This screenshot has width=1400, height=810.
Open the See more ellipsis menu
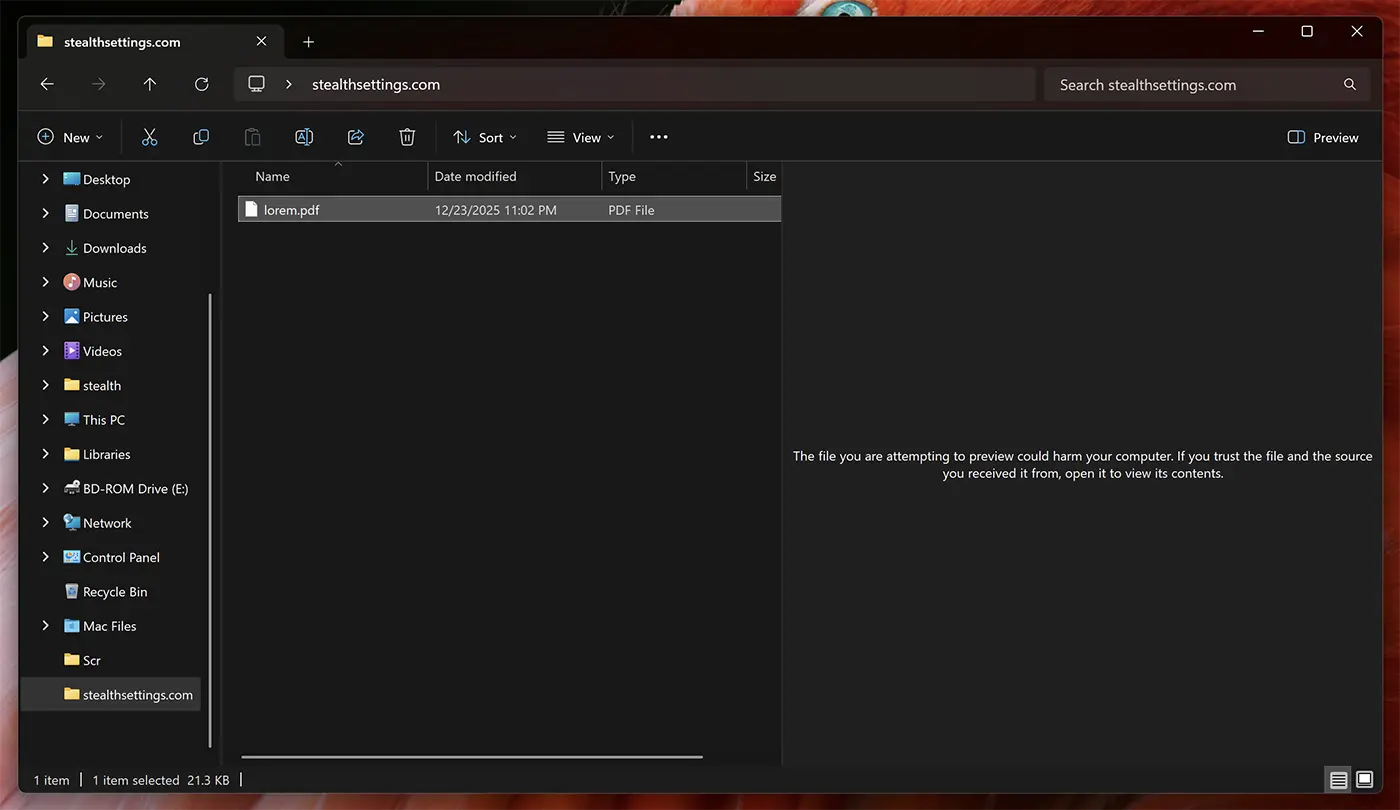(658, 137)
